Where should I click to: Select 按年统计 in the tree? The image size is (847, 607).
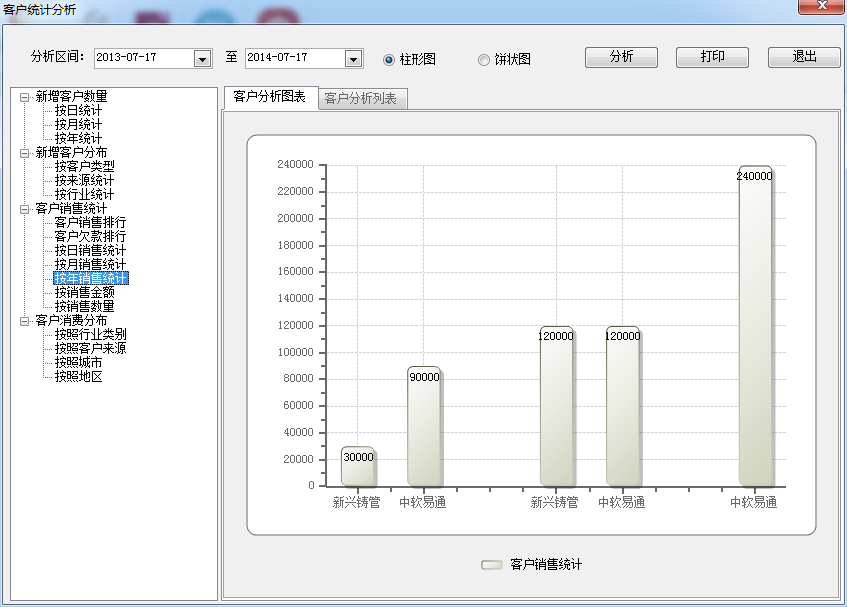(x=78, y=139)
